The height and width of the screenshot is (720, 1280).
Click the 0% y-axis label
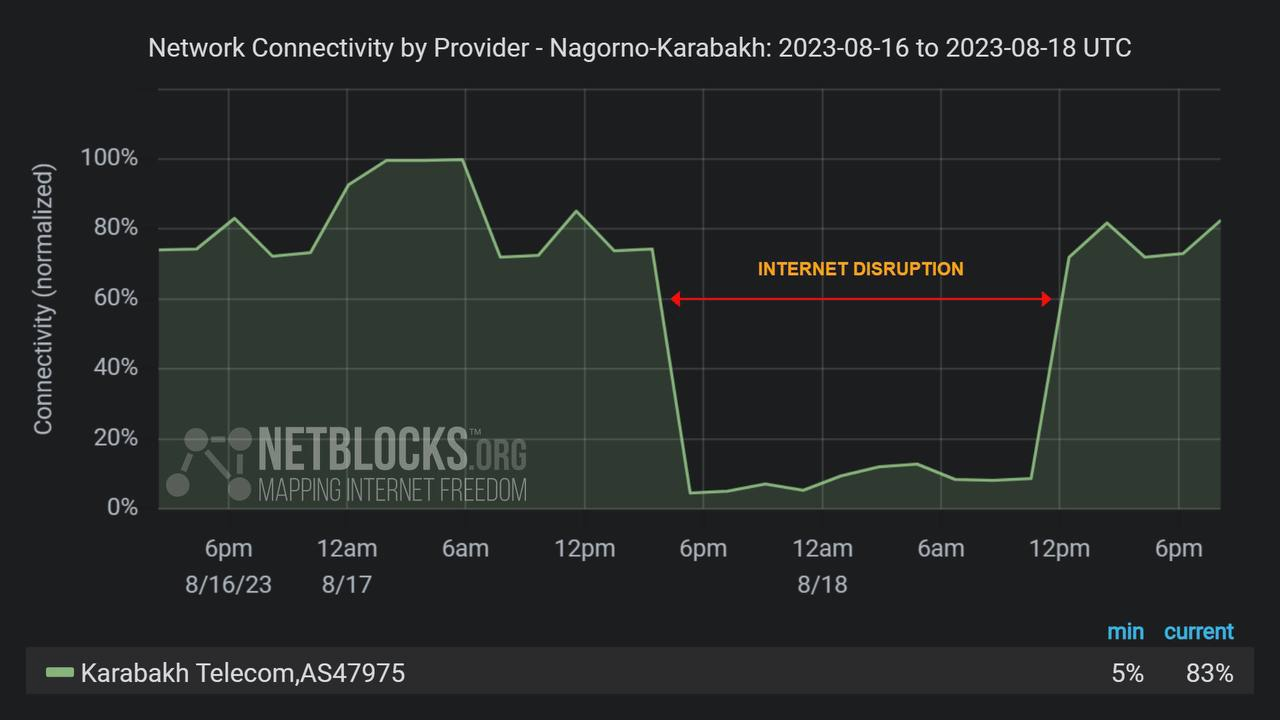click(121, 508)
